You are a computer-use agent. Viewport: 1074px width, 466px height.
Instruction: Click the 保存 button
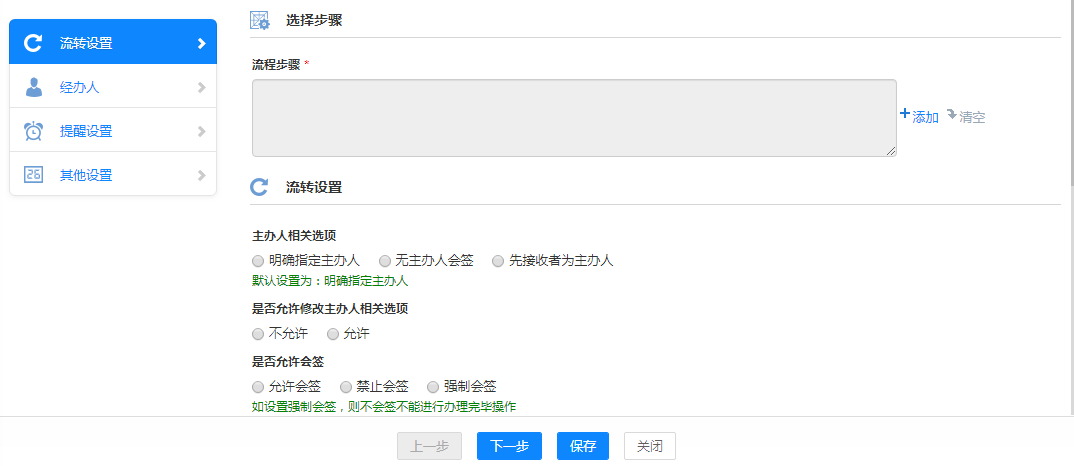[582, 446]
